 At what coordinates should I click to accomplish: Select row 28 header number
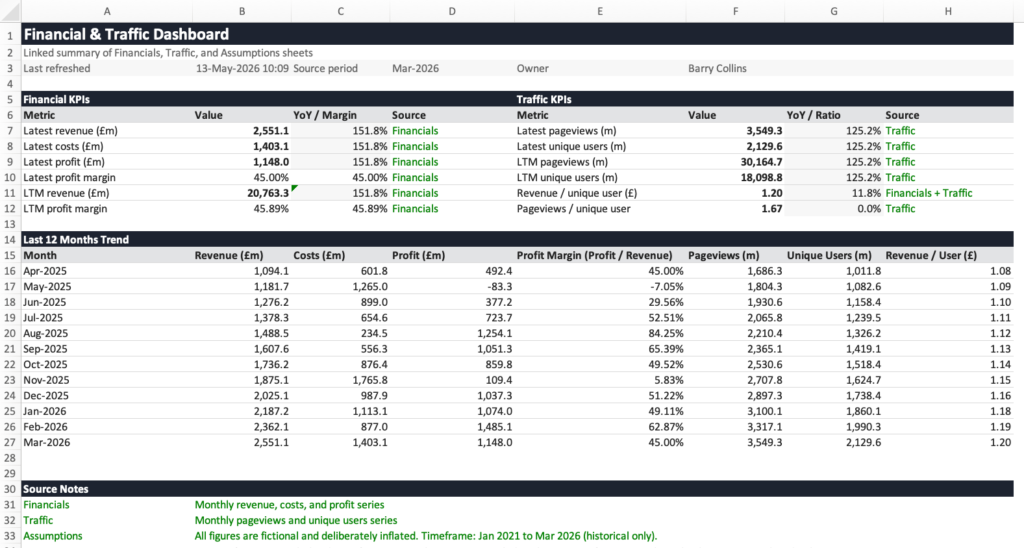(x=10, y=458)
